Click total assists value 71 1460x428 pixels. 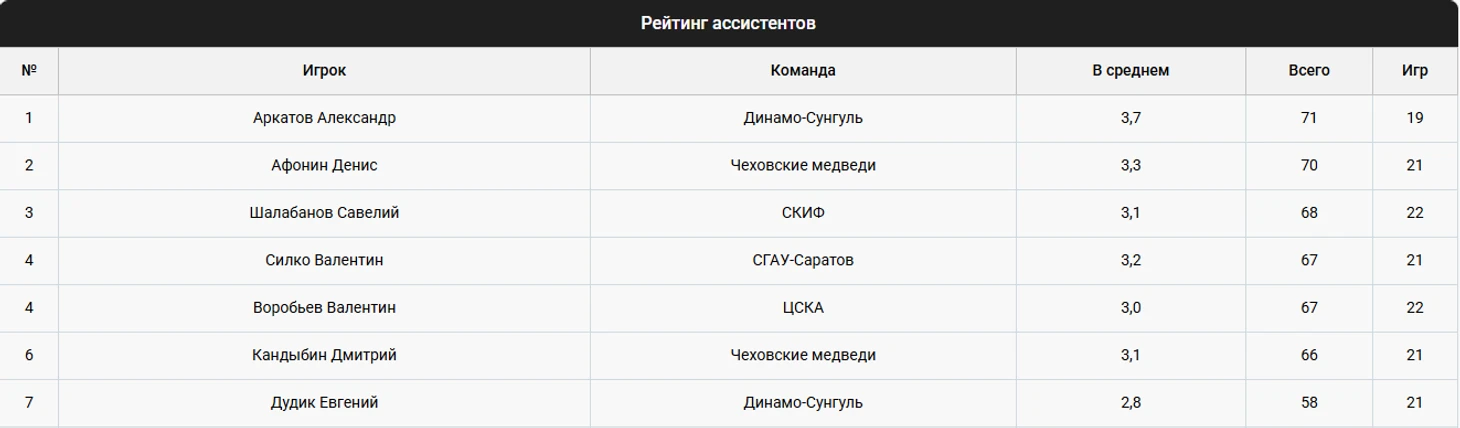pos(1309,118)
